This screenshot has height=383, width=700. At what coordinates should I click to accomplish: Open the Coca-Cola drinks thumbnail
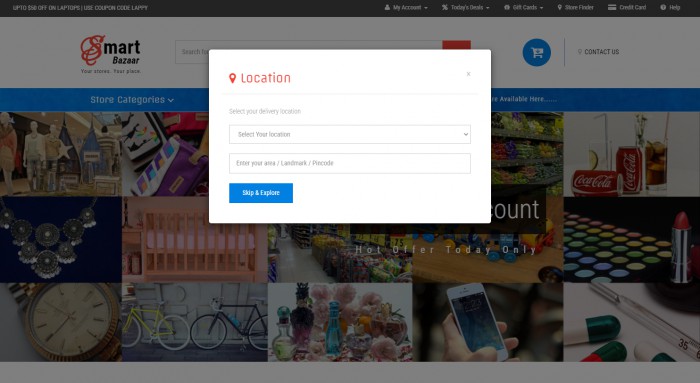pyautogui.click(x=632, y=154)
